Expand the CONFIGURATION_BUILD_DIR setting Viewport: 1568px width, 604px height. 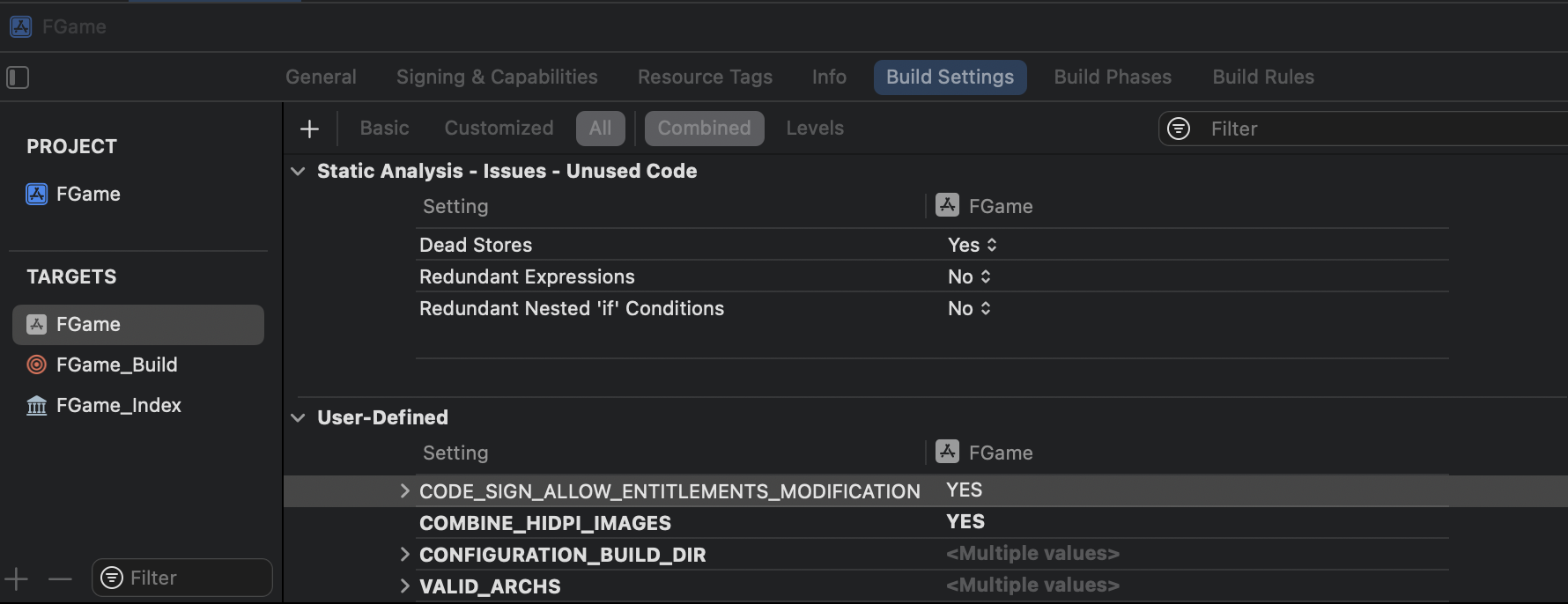click(x=404, y=555)
